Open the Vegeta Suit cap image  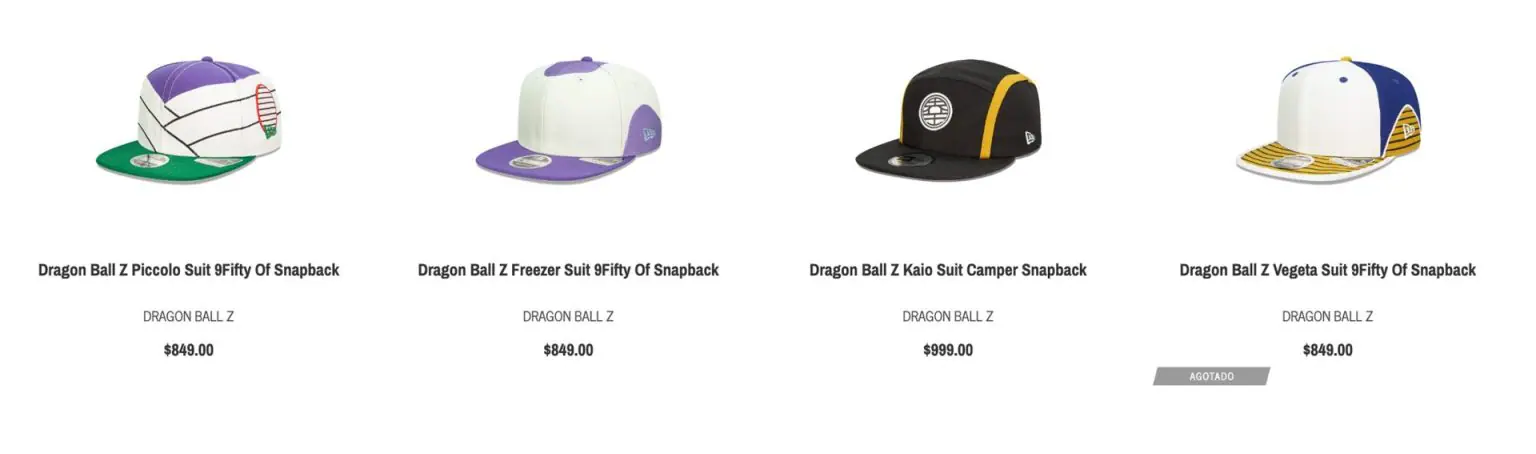point(1327,122)
